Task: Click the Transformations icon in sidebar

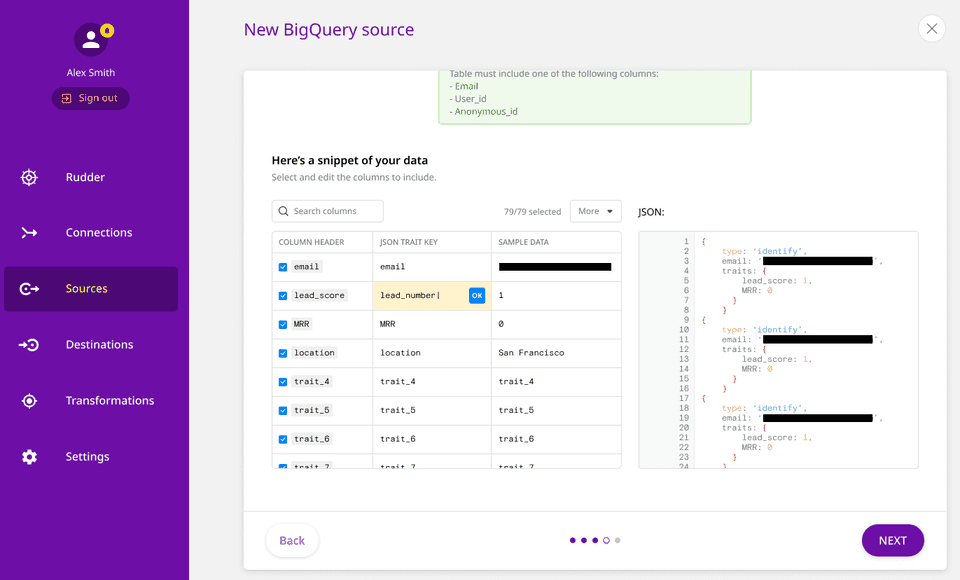Action: coord(29,401)
